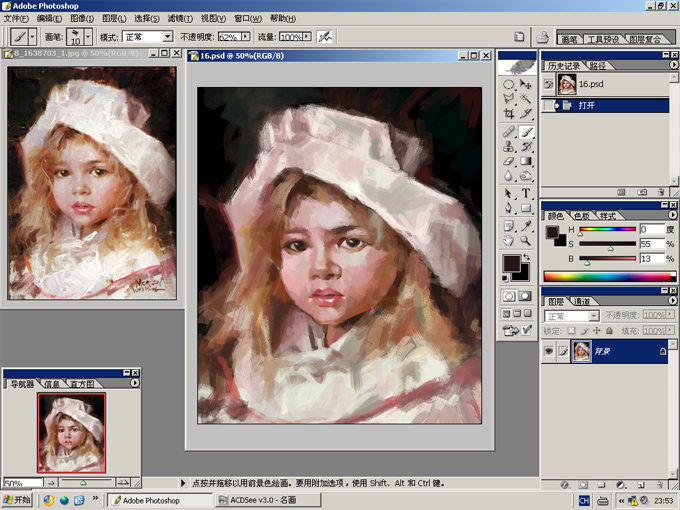This screenshot has width=680, height=510.
Task: Switch to Standard editing mode
Action: pyautogui.click(x=509, y=296)
